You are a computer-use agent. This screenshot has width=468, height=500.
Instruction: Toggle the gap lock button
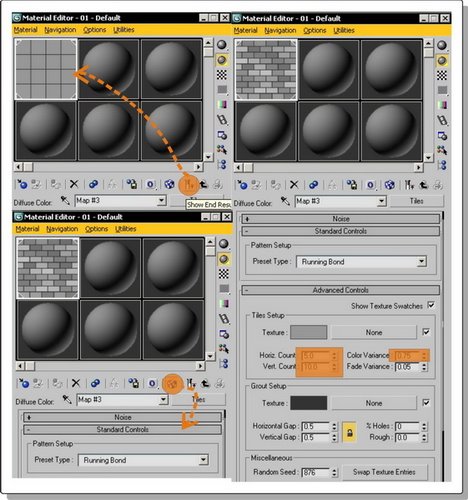(x=349, y=432)
